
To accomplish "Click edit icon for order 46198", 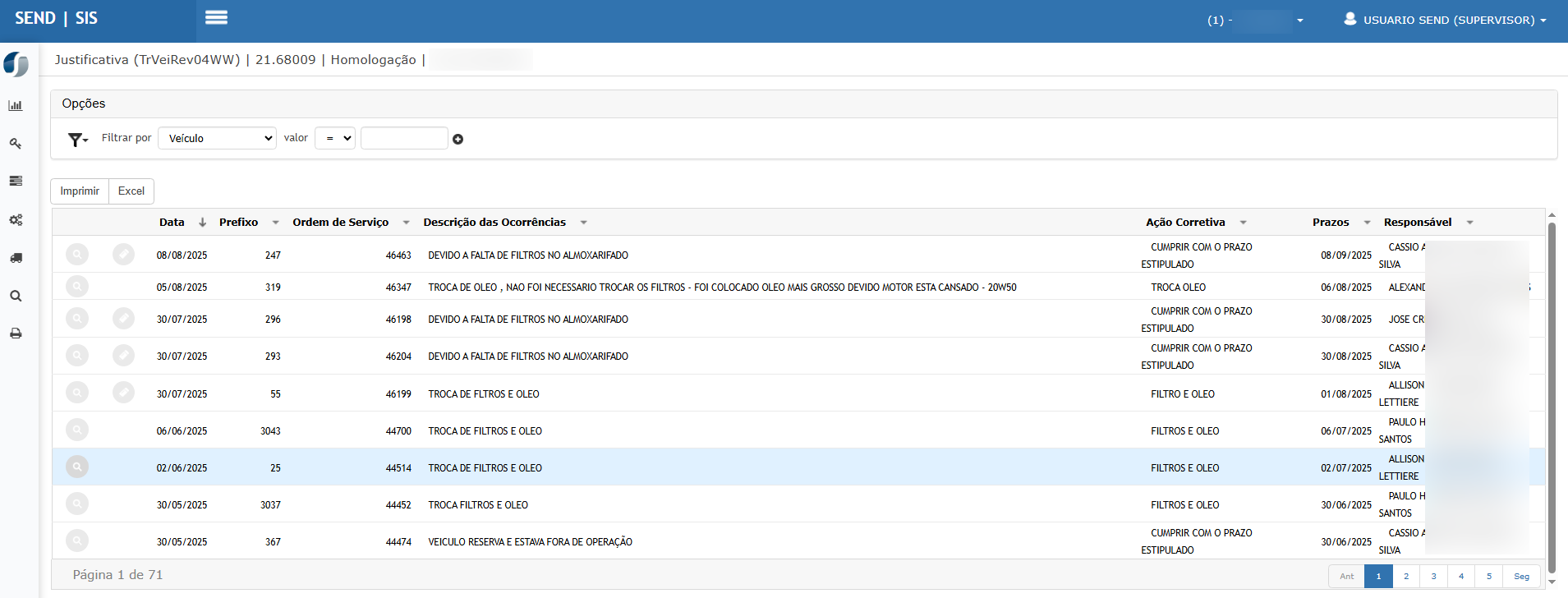I will [123, 319].
